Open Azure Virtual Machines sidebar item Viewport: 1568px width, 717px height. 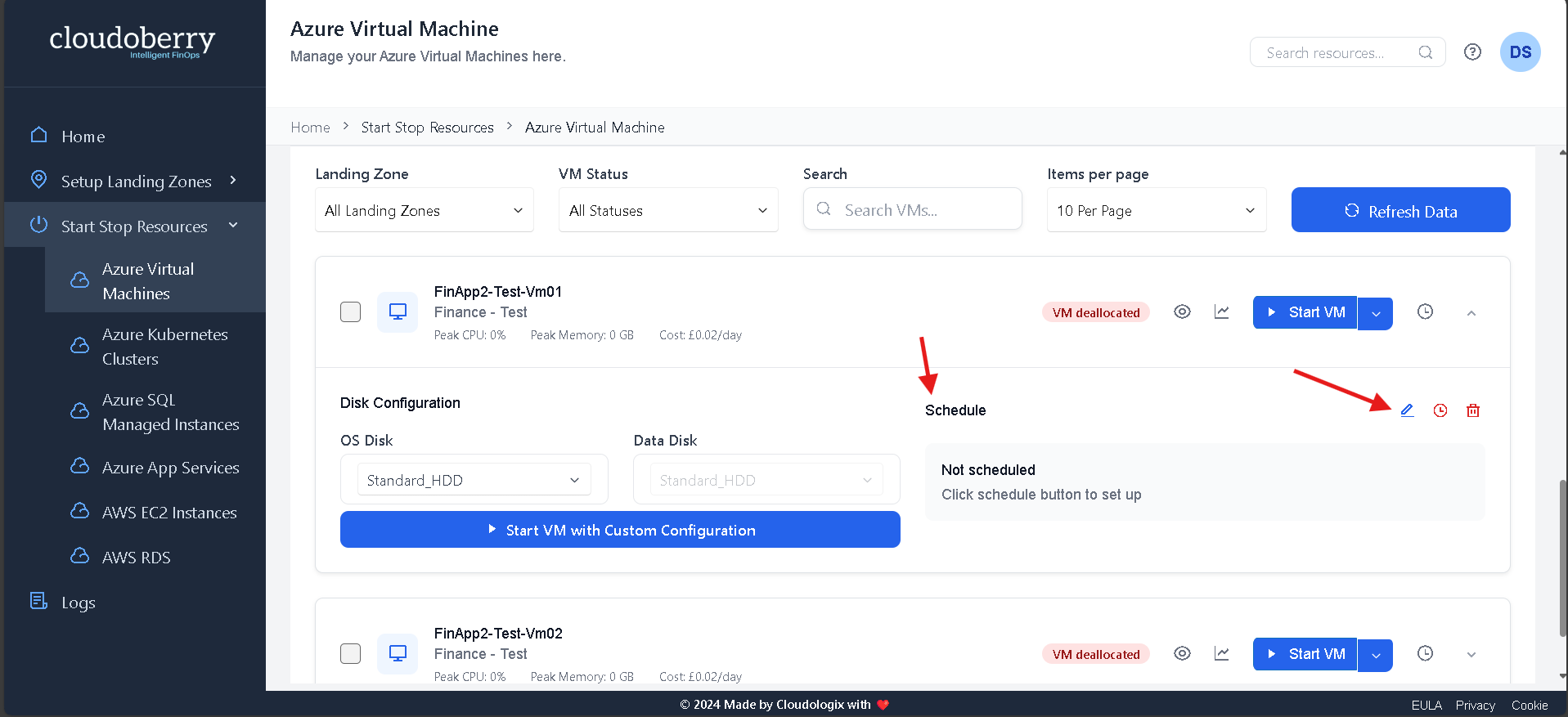[x=155, y=281]
